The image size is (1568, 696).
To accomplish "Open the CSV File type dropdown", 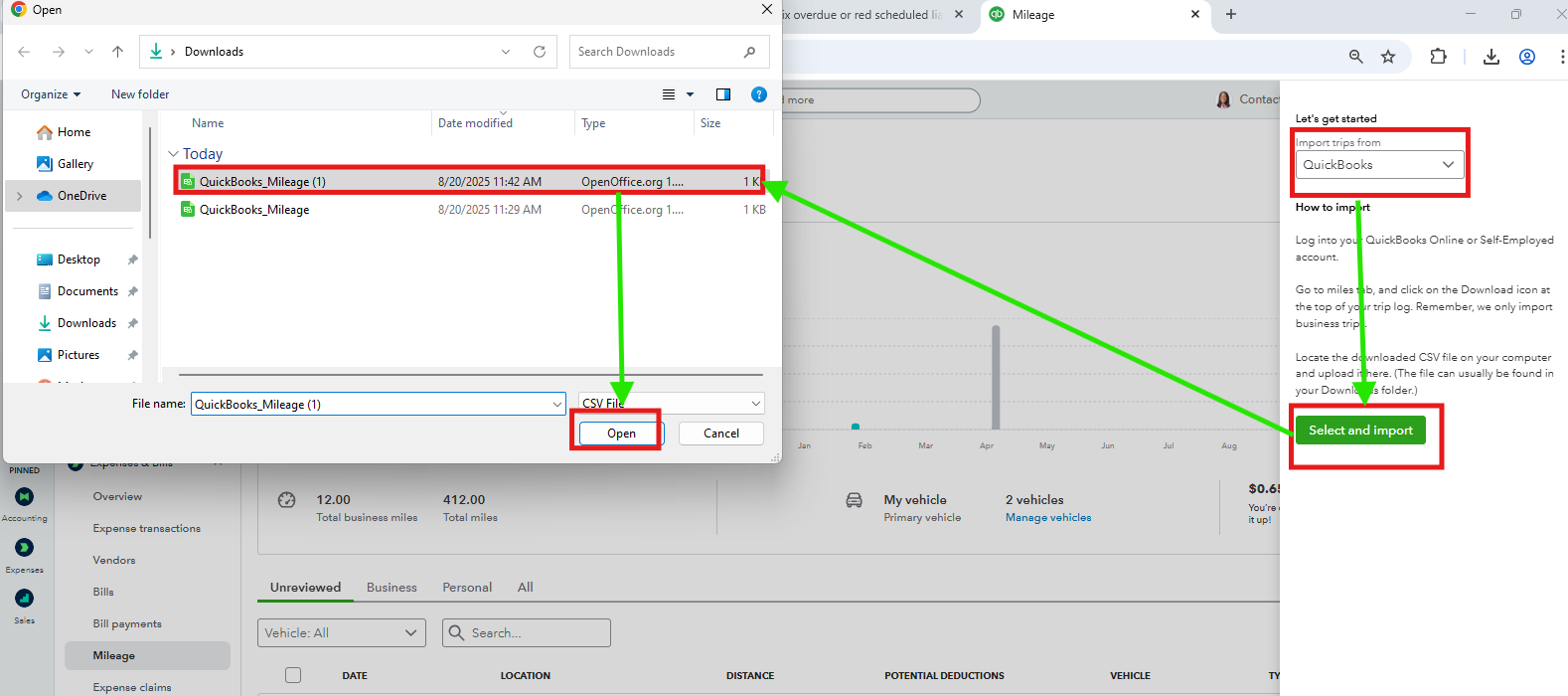I will pos(672,404).
